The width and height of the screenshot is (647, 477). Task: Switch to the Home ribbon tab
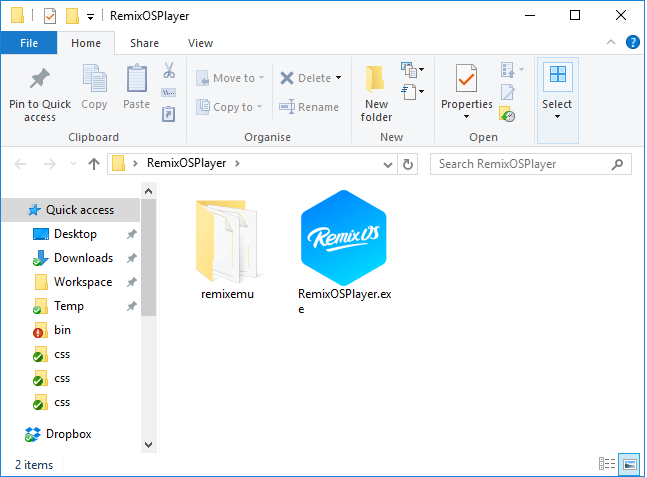86,43
